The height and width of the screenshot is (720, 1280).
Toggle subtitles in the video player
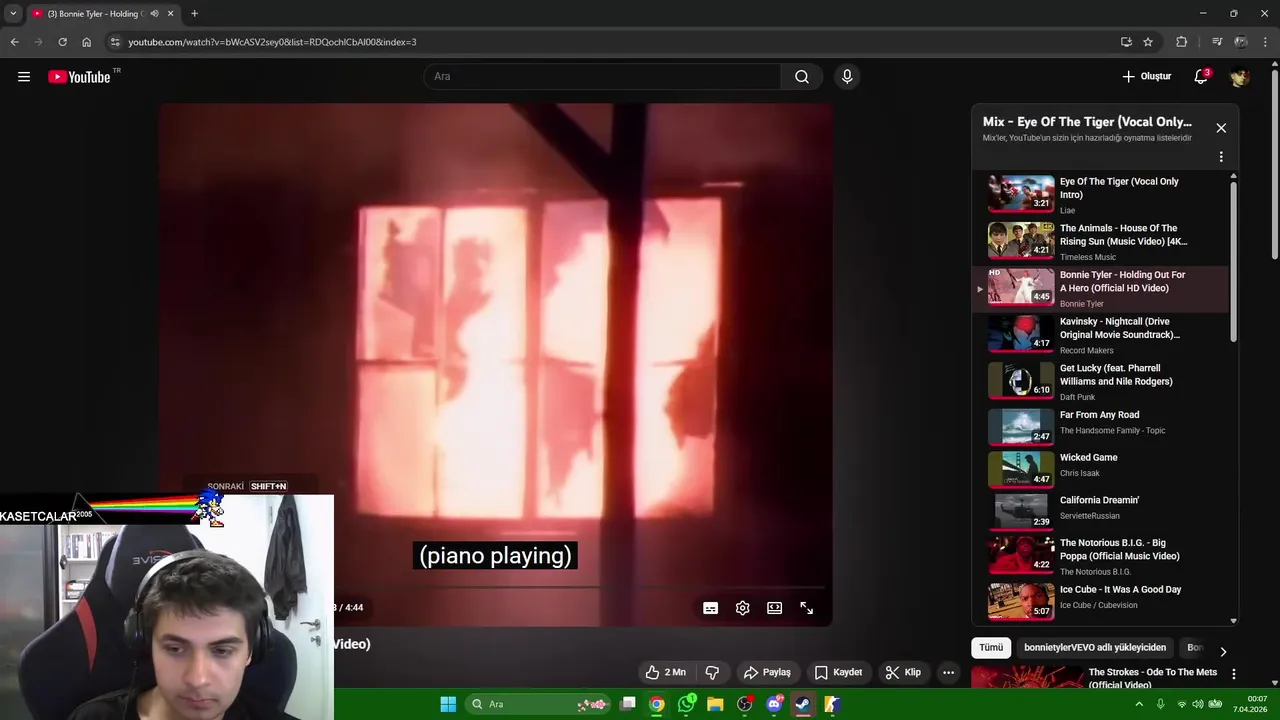point(710,608)
